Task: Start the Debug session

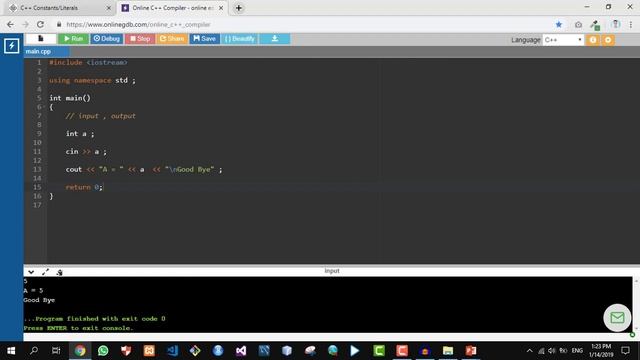Action: point(107,39)
